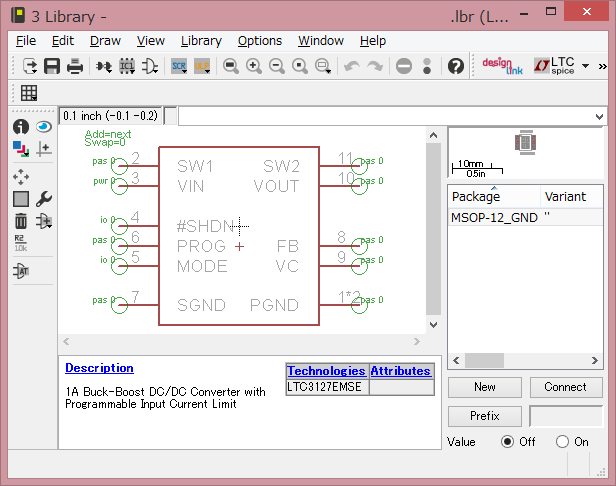
Task: Sort by the Package column header
Action: (x=494, y=196)
